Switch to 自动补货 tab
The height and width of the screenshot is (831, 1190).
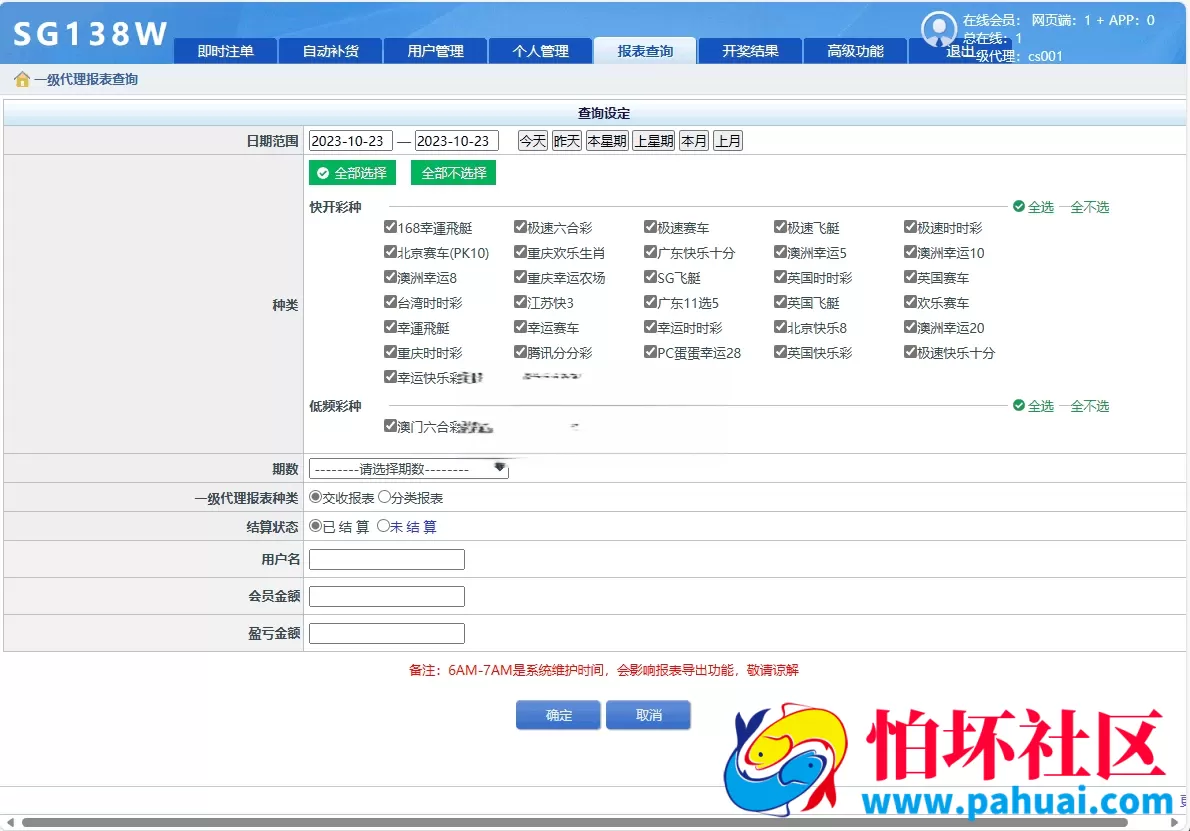point(330,51)
